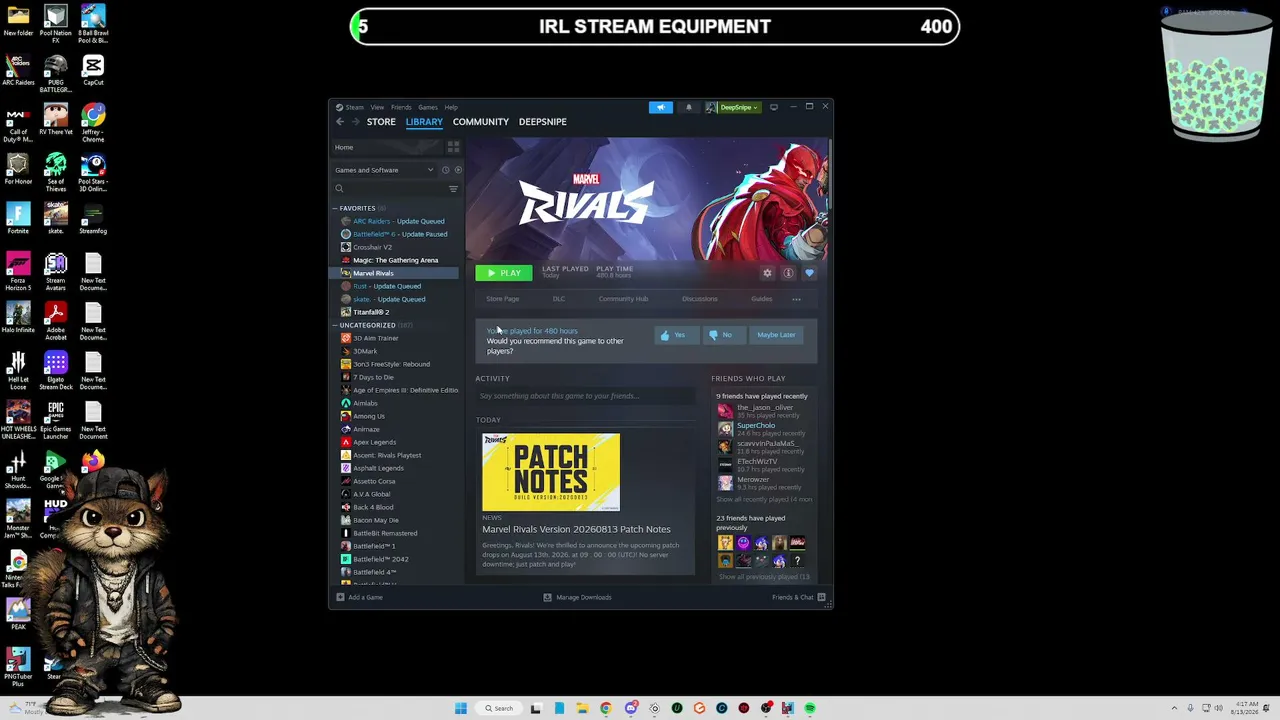The width and height of the screenshot is (1280, 720).
Task: Open the Community Hub link
Action: (623, 299)
